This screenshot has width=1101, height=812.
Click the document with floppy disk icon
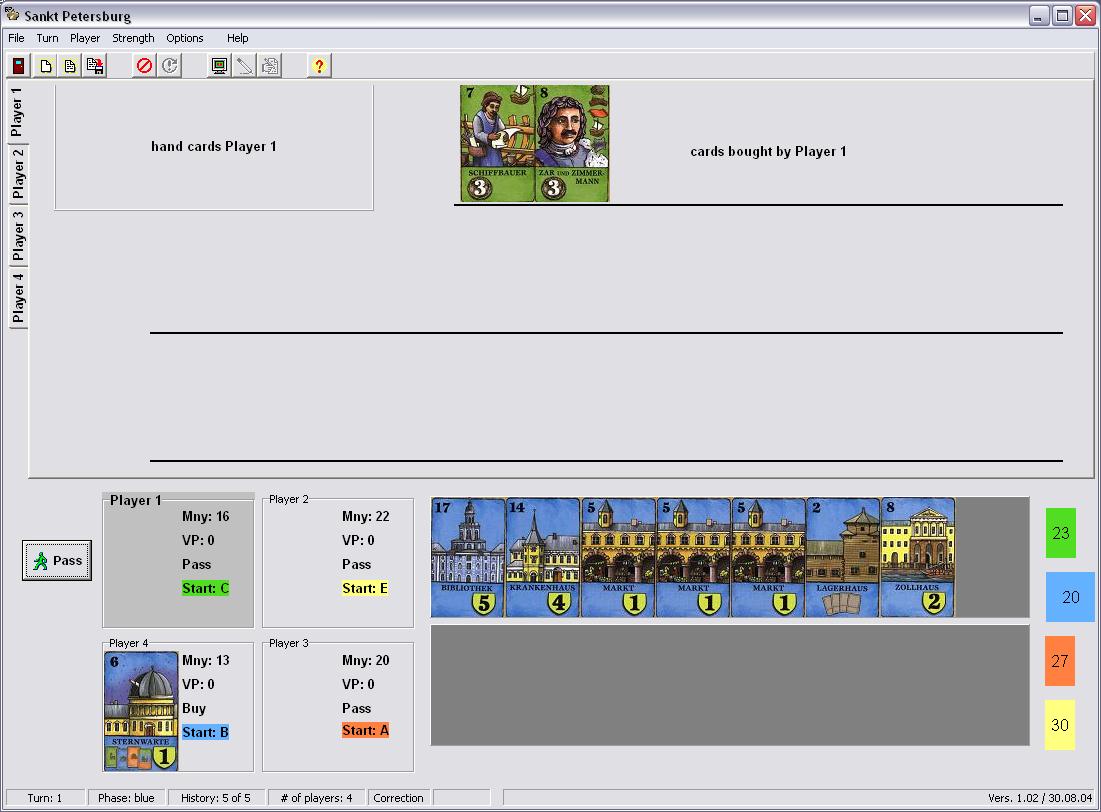(94, 66)
